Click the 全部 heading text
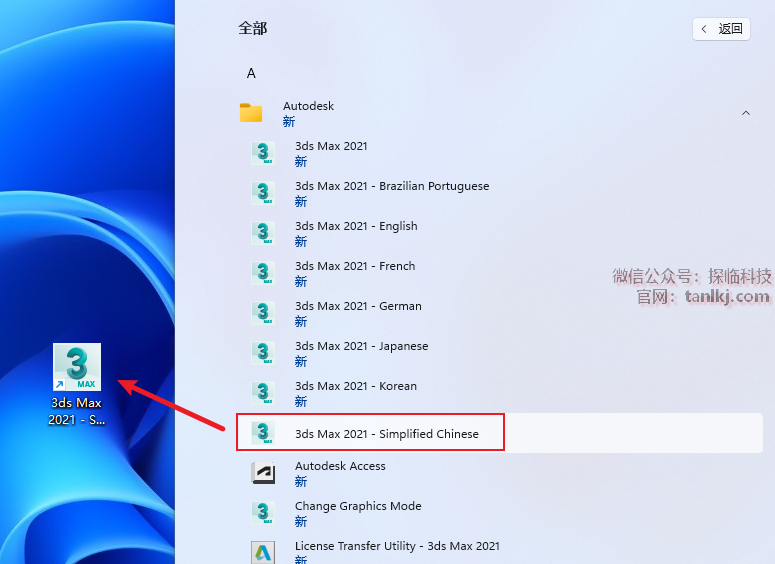 pyautogui.click(x=253, y=28)
